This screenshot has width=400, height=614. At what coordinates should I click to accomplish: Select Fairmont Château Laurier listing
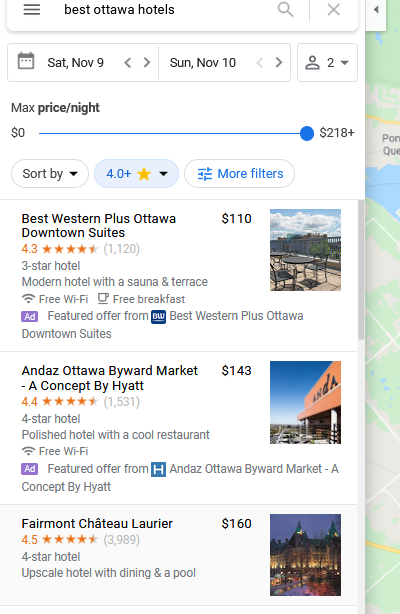pos(97,524)
